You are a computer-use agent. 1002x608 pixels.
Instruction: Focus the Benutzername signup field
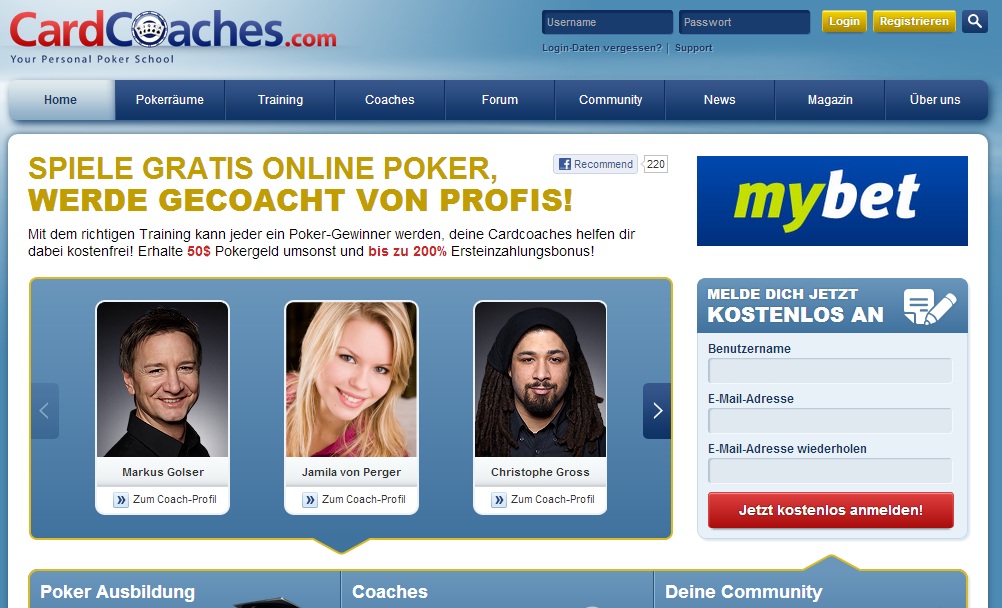click(x=830, y=371)
